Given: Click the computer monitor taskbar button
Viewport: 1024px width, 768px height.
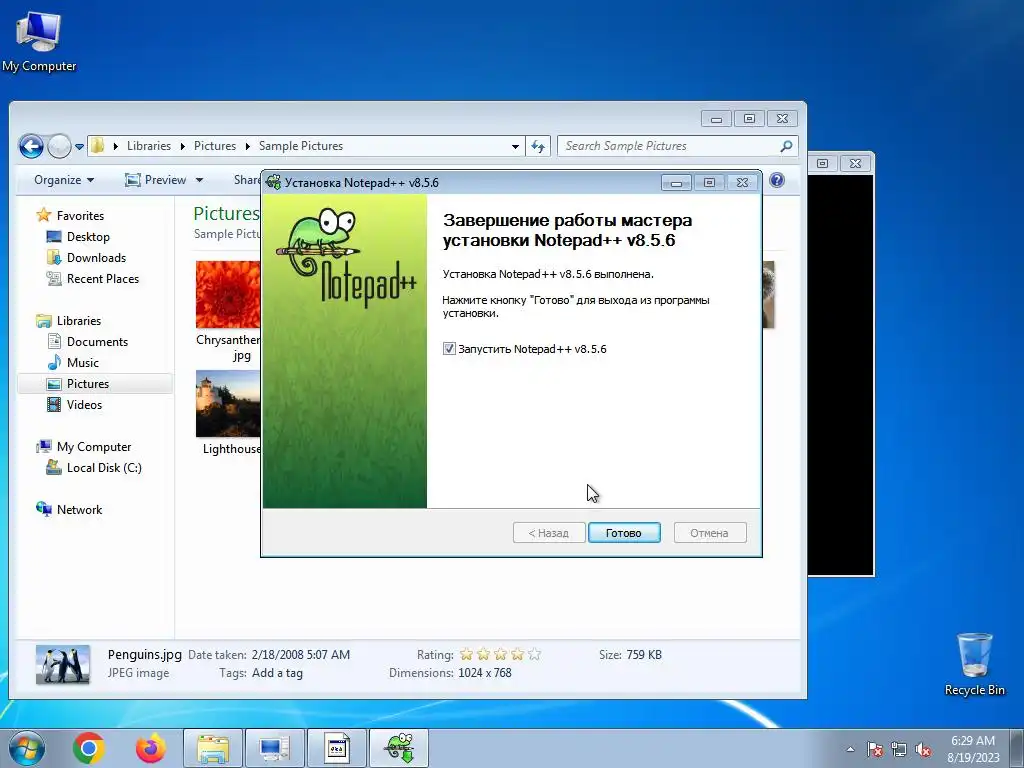Looking at the screenshot, I should click(275, 748).
